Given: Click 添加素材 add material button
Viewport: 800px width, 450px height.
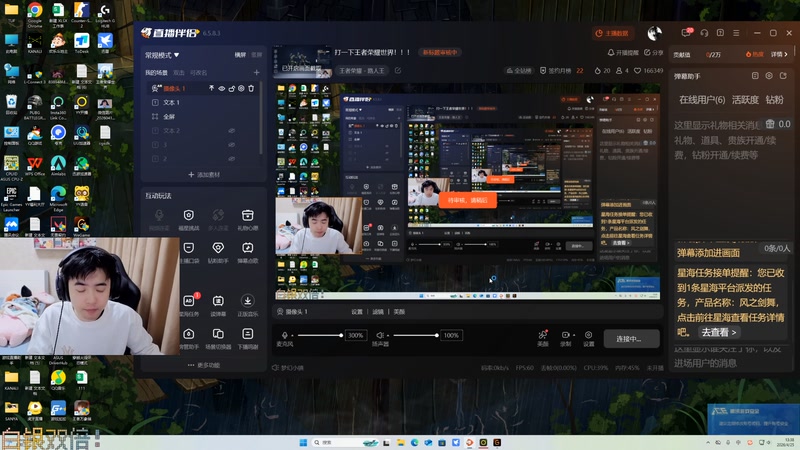Looking at the screenshot, I should [x=204, y=174].
